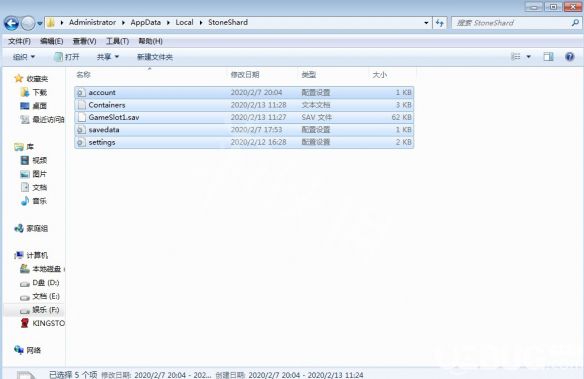The width and height of the screenshot is (584, 379).
Task: Go forward with the Forward arrow button
Action: [x=28, y=23]
